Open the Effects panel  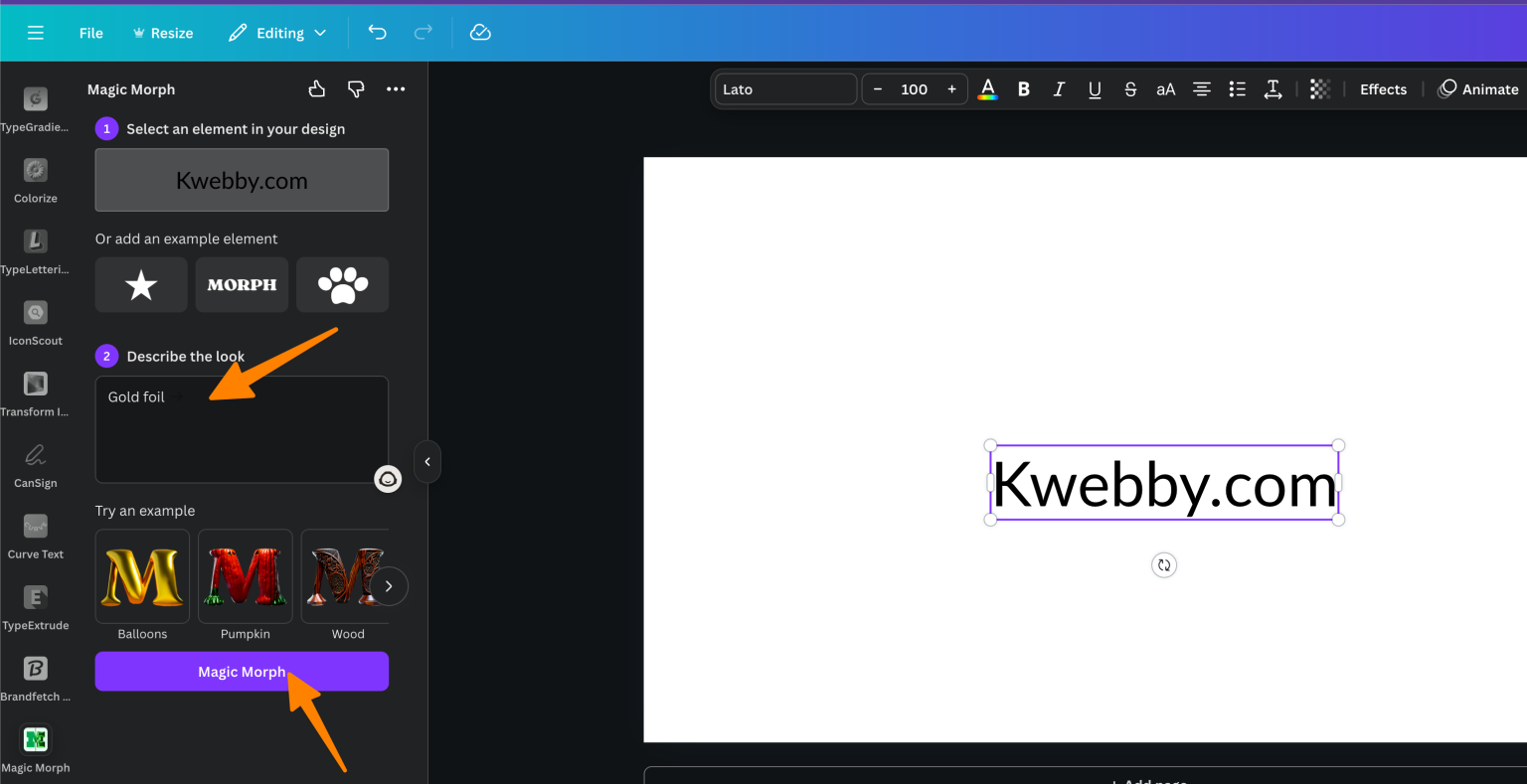click(1383, 88)
